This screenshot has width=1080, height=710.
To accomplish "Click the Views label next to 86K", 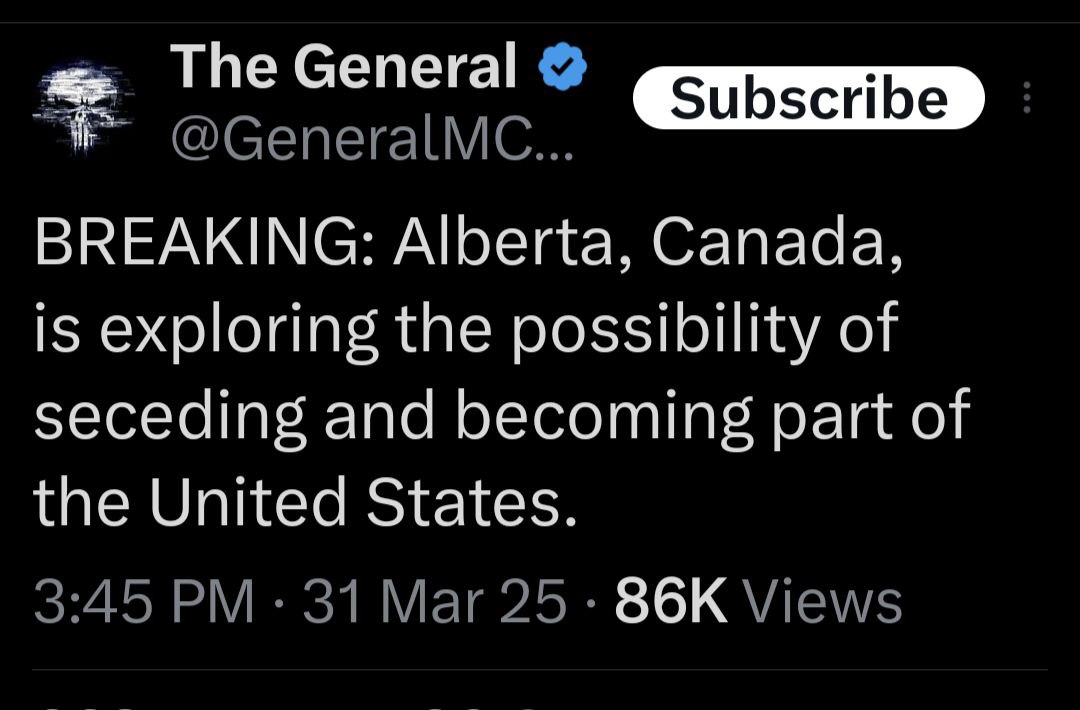I will point(824,602).
